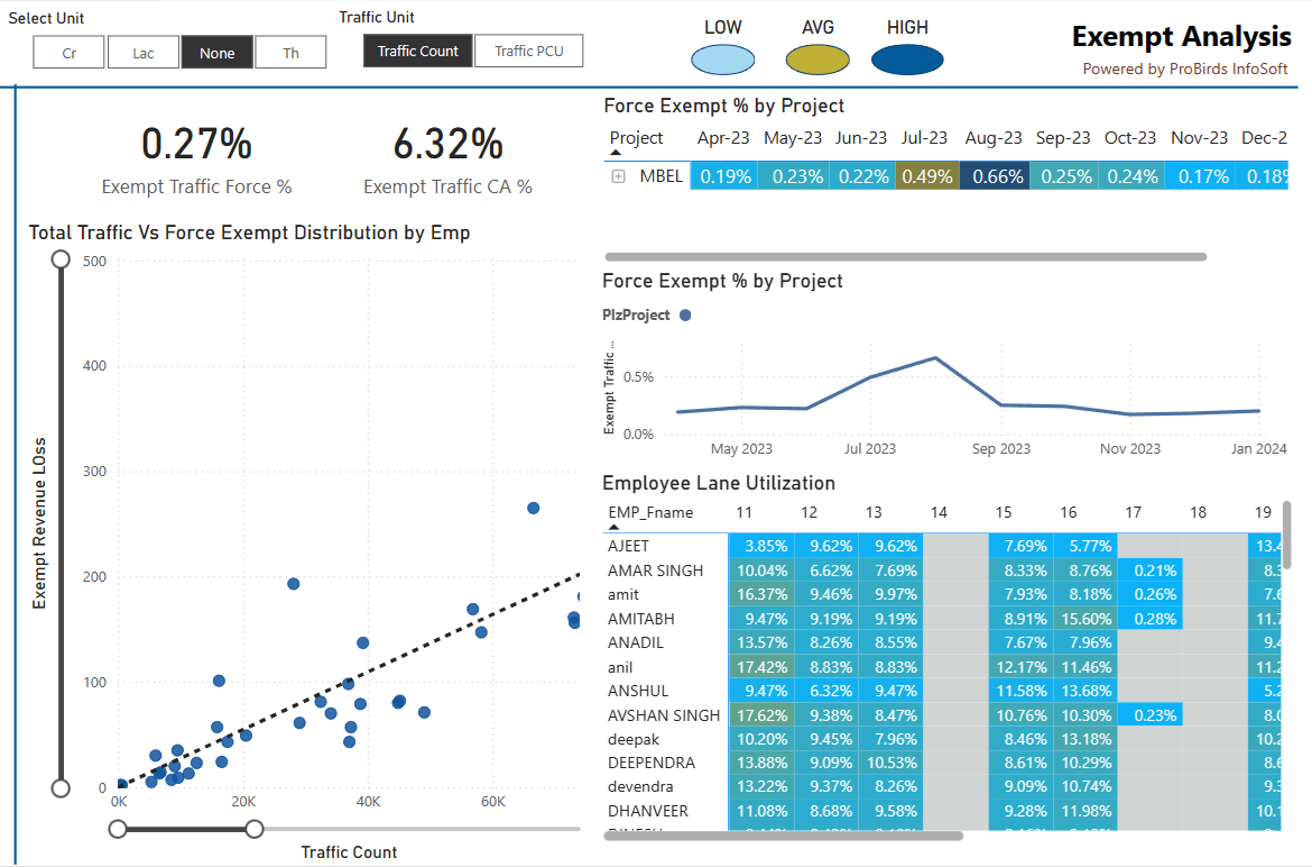Screen dimensions: 1312x867
Task: Click the sort arrow under Project header
Action: point(615,153)
